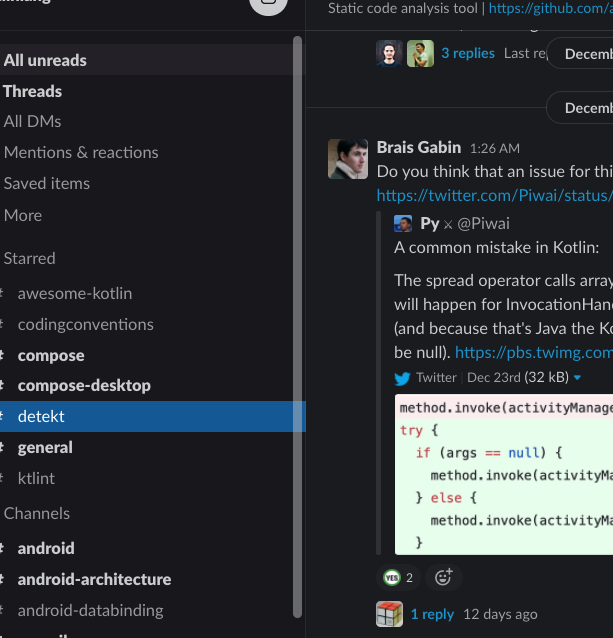Collapse the Channels section
Image resolution: width=613 pixels, height=638 pixels.
coord(37,513)
